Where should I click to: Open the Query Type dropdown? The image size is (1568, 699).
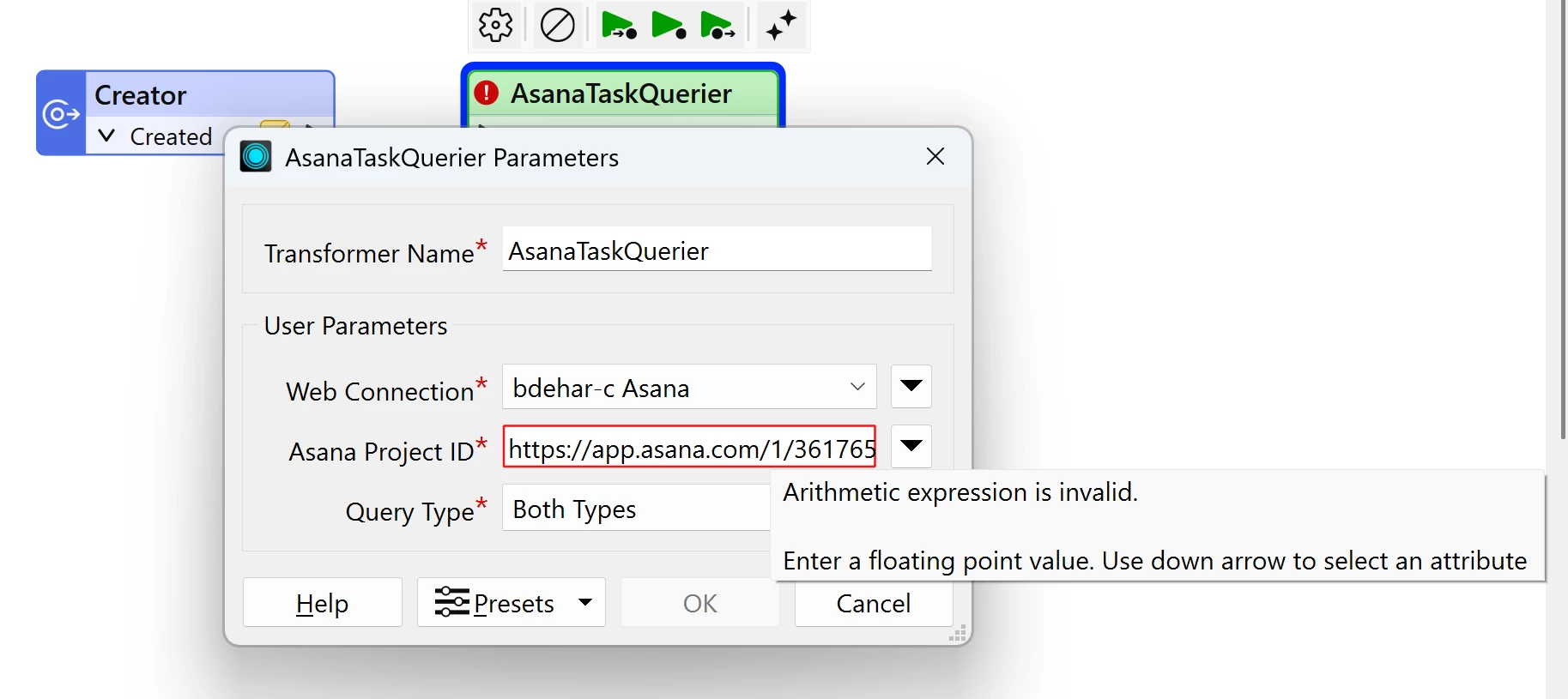tap(636, 509)
